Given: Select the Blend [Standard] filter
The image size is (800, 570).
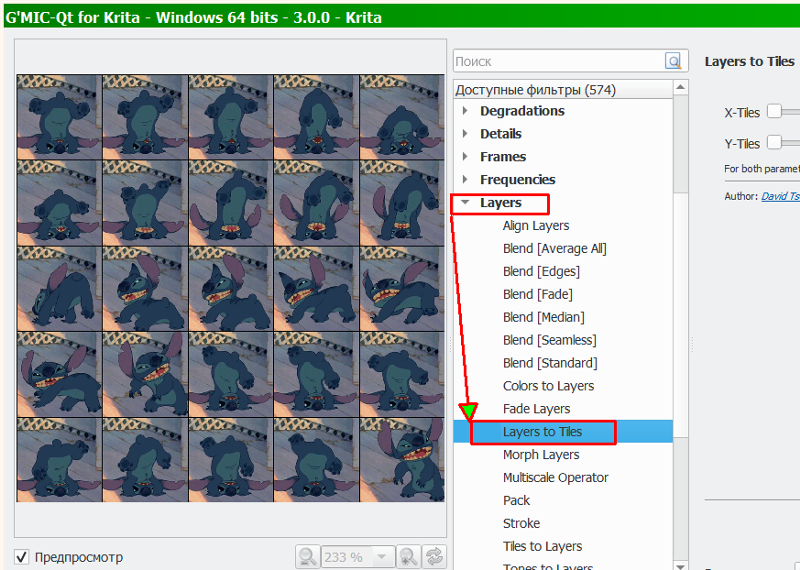Looking at the screenshot, I should pos(550,363).
